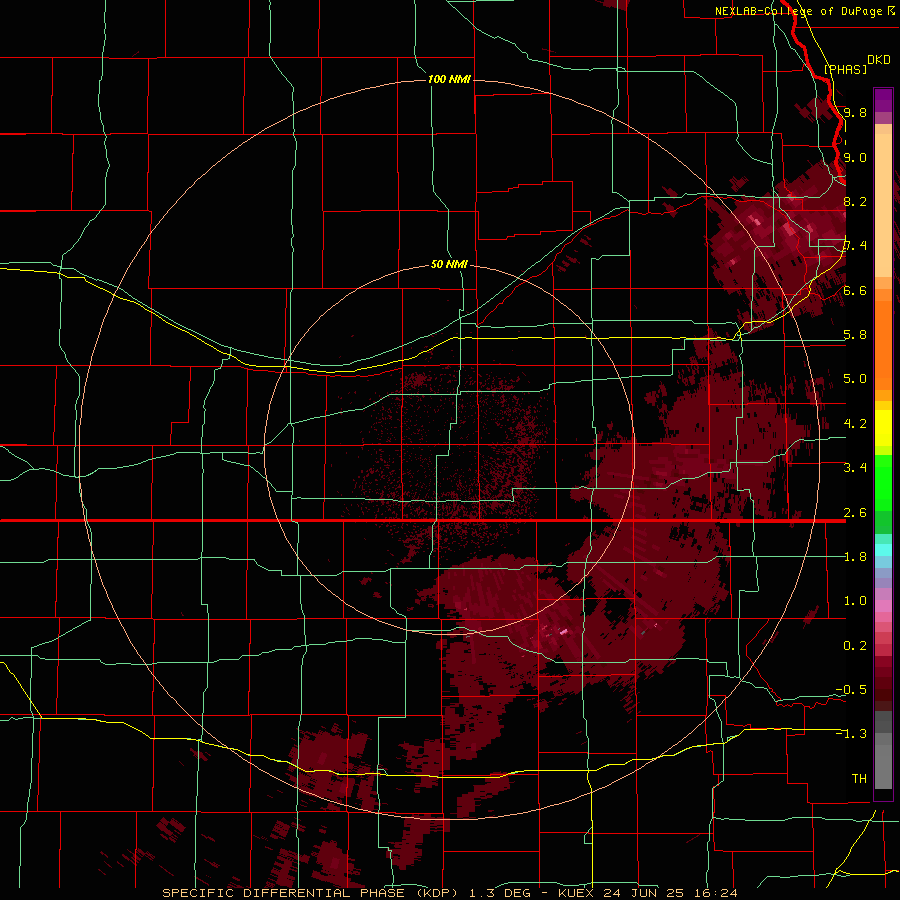Click the 4.2 color scale value
Image resolution: width=900 pixels, height=900 pixels.
tap(855, 423)
